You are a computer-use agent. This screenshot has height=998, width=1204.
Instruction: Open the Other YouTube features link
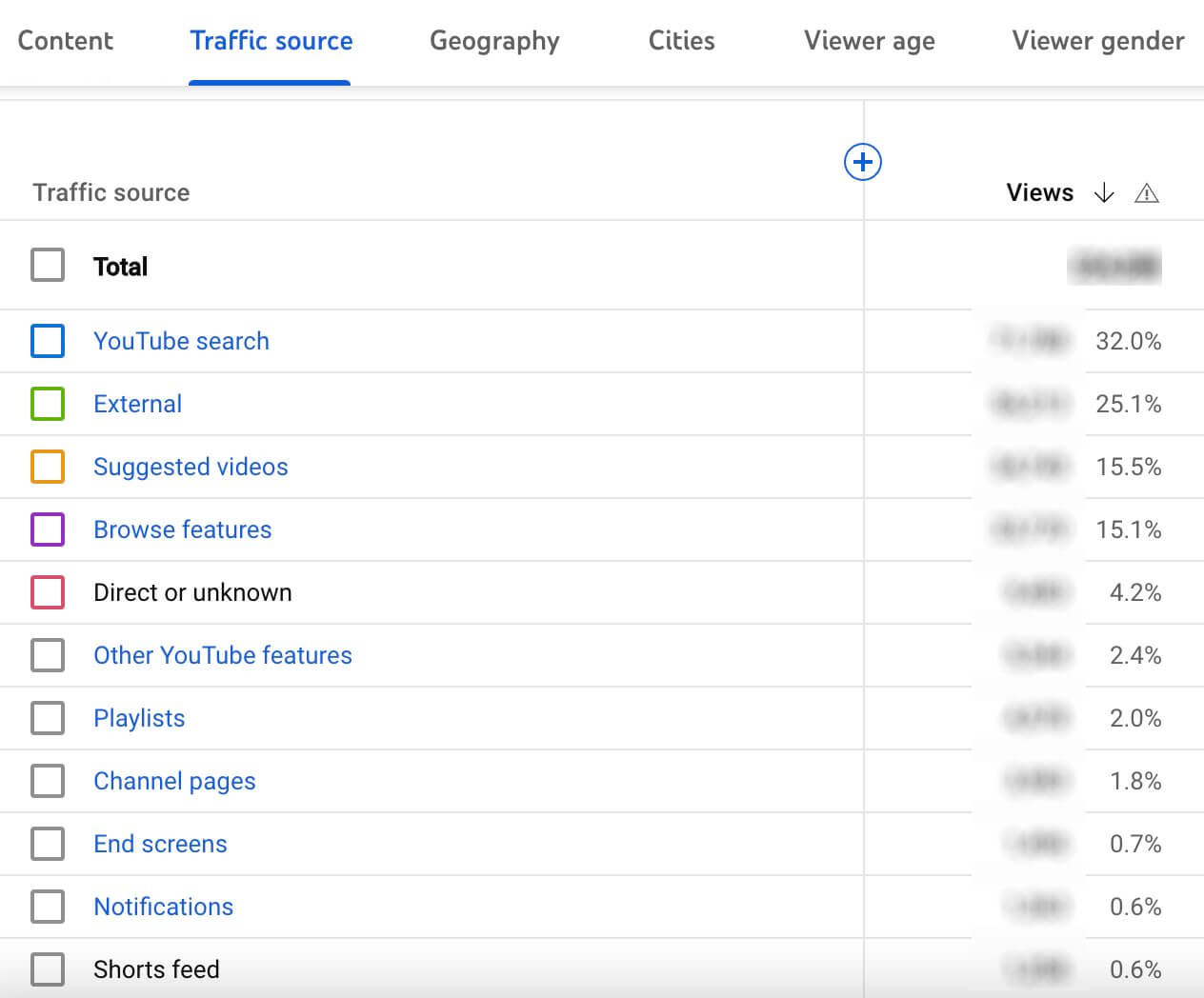click(223, 655)
